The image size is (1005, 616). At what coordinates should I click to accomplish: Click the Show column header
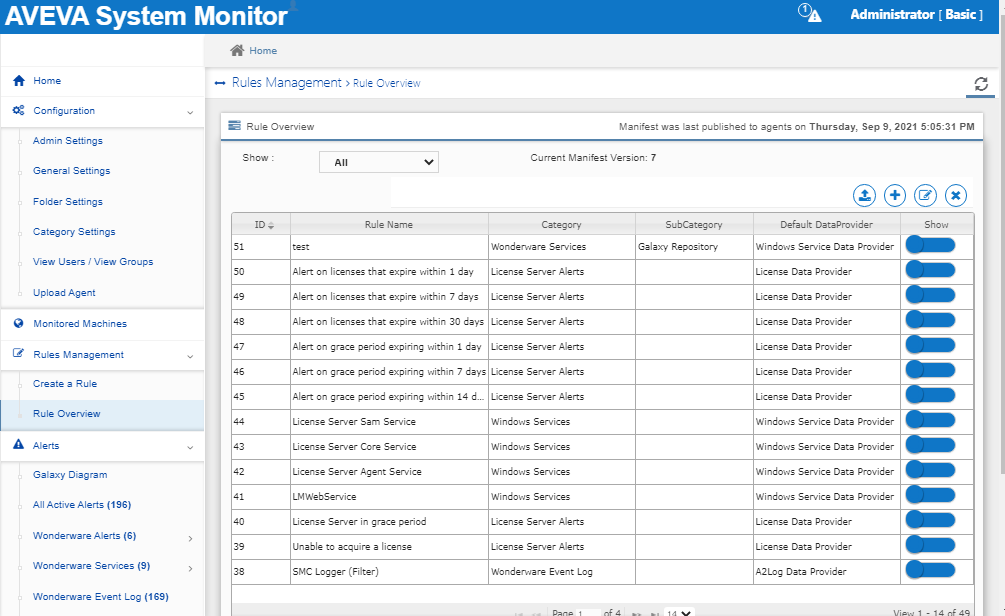[936, 224]
